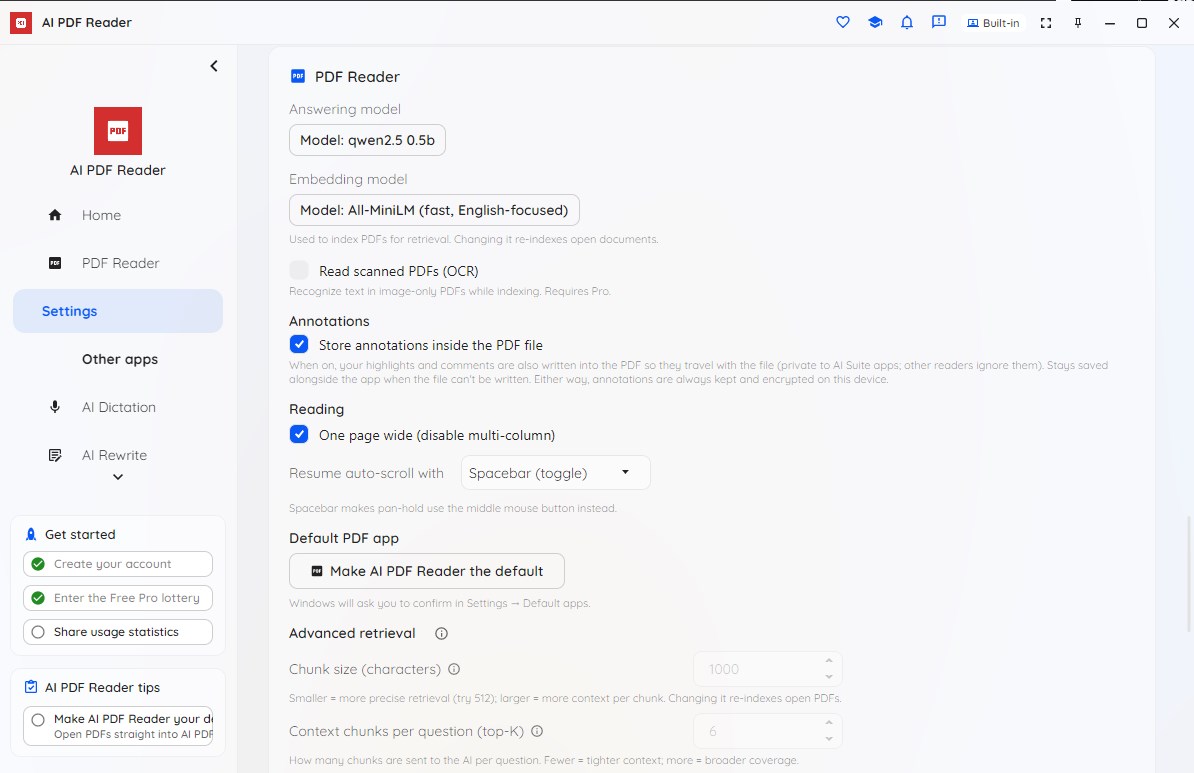This screenshot has height=773, width=1194.
Task: Decrease context chunks with down arrow
Action: click(x=828, y=739)
